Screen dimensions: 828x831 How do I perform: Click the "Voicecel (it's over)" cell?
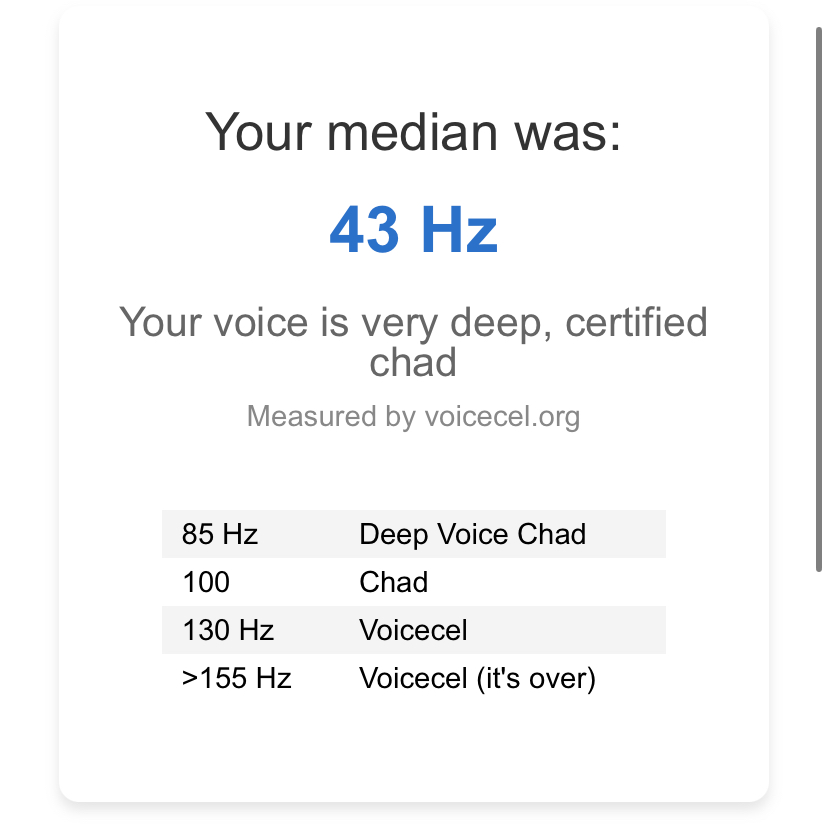pyautogui.click(x=477, y=679)
